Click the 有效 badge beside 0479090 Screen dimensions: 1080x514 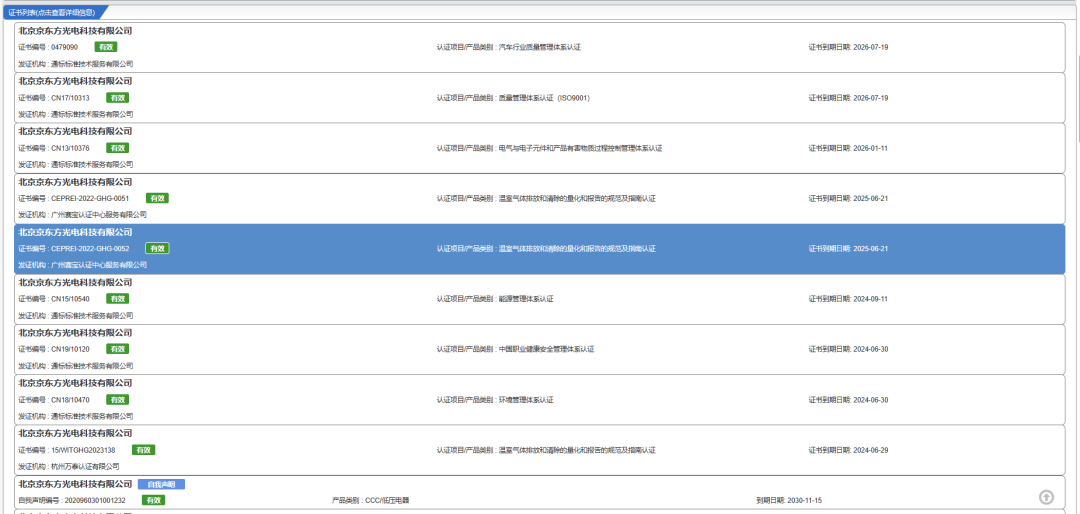coord(105,48)
